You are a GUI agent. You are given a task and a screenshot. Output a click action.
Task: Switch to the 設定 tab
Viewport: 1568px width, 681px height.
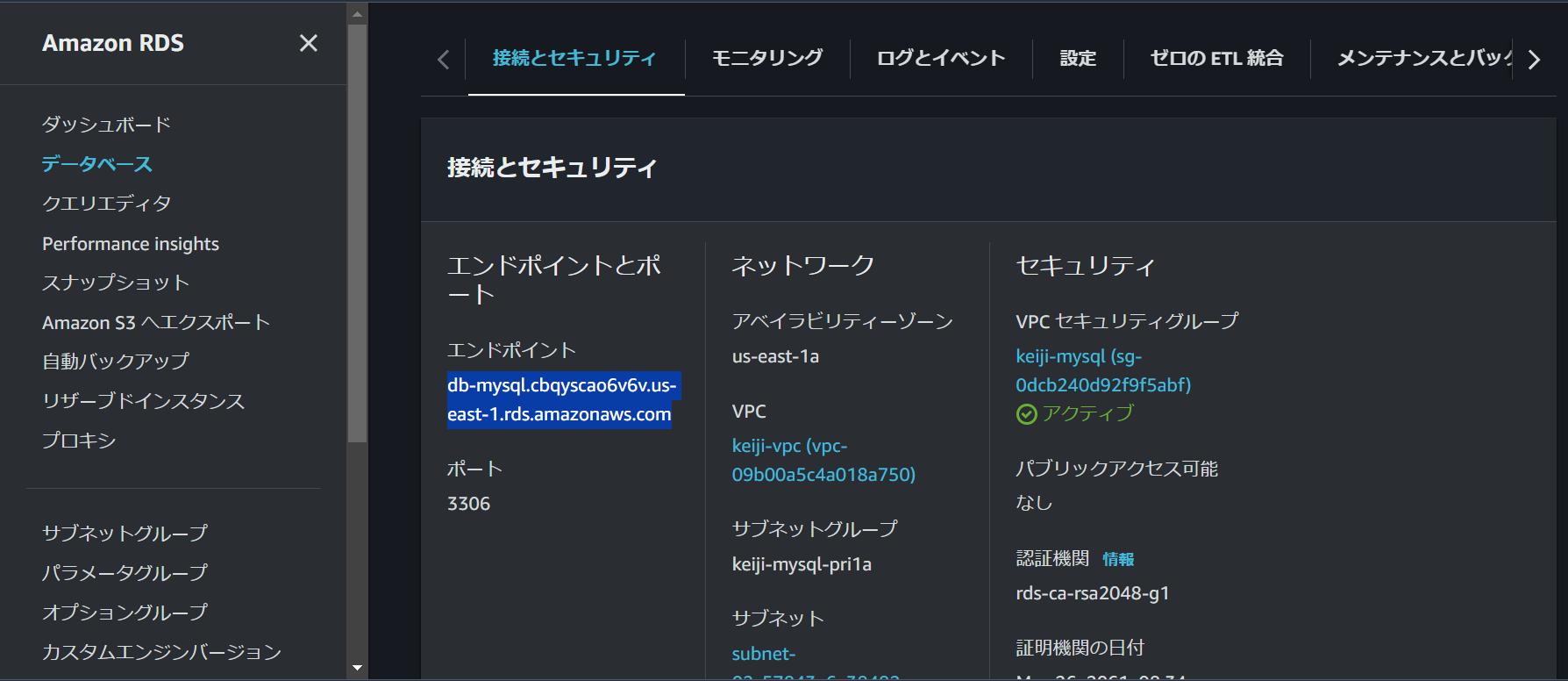(1078, 58)
